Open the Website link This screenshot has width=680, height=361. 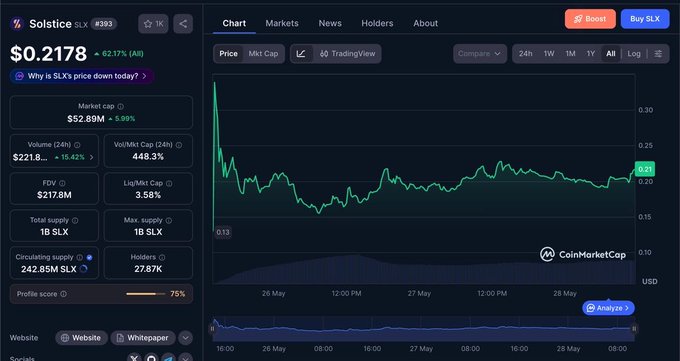[x=81, y=338]
